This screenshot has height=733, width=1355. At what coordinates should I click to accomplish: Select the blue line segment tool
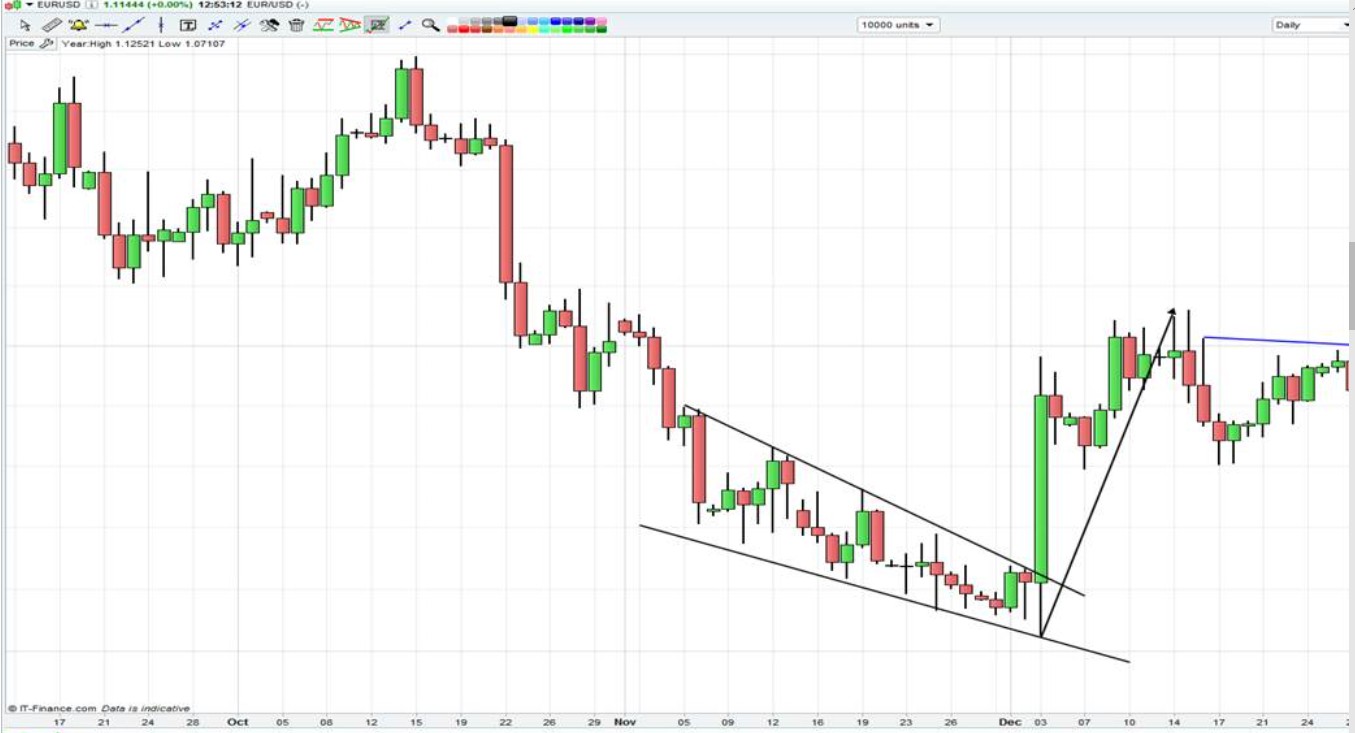404,25
